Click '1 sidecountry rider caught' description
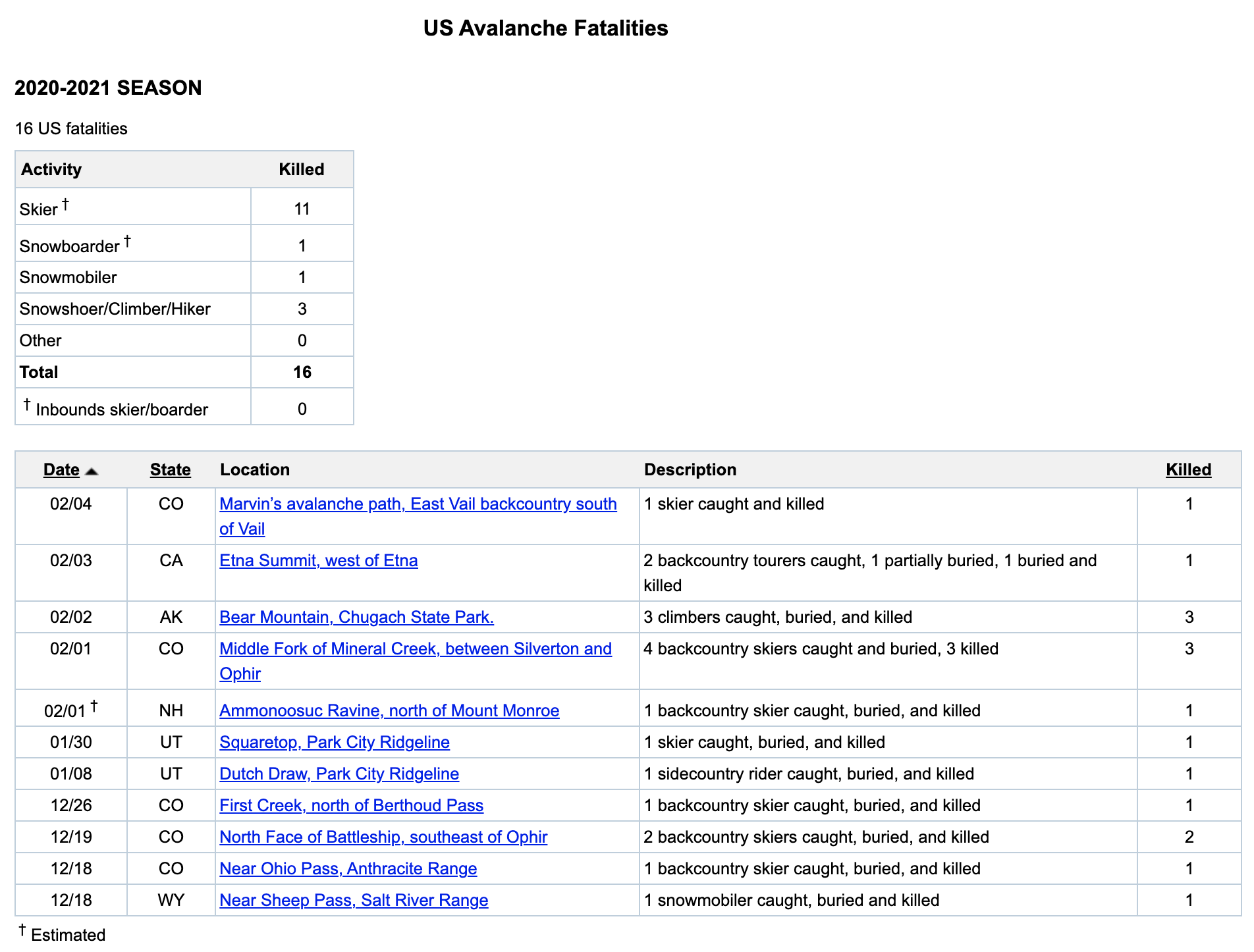1254x952 pixels. click(809, 774)
